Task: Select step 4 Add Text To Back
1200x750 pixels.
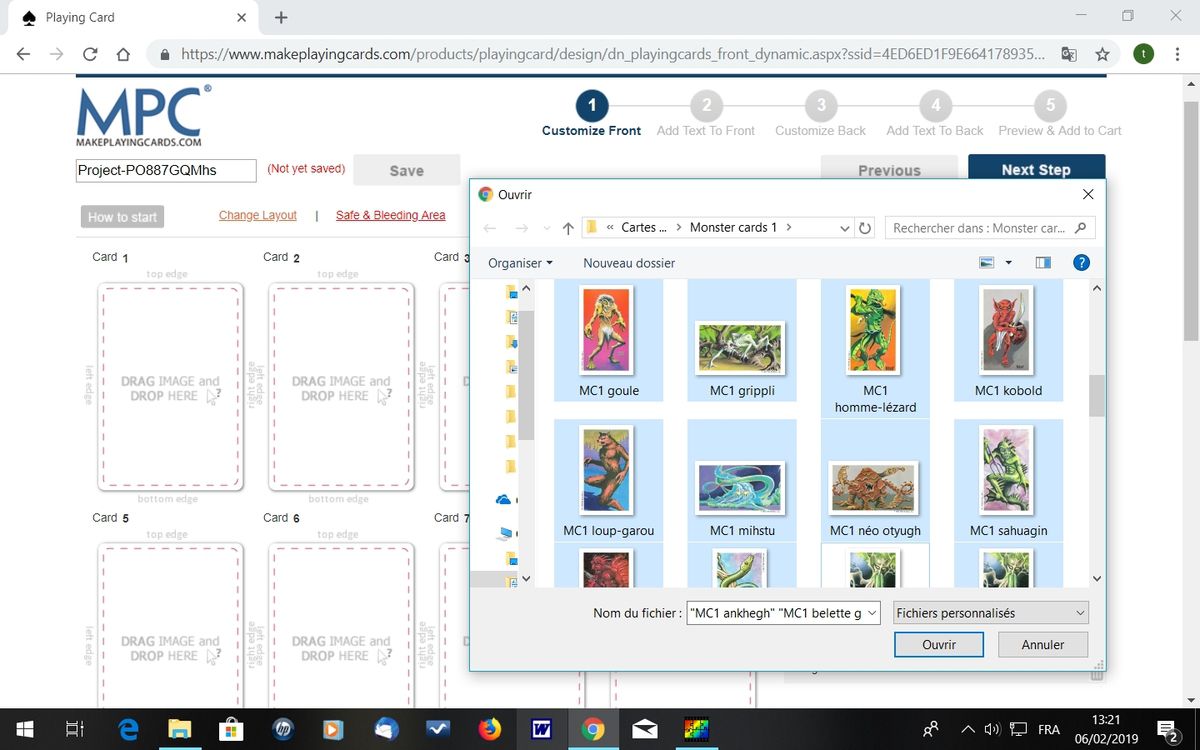Action: coord(935,113)
